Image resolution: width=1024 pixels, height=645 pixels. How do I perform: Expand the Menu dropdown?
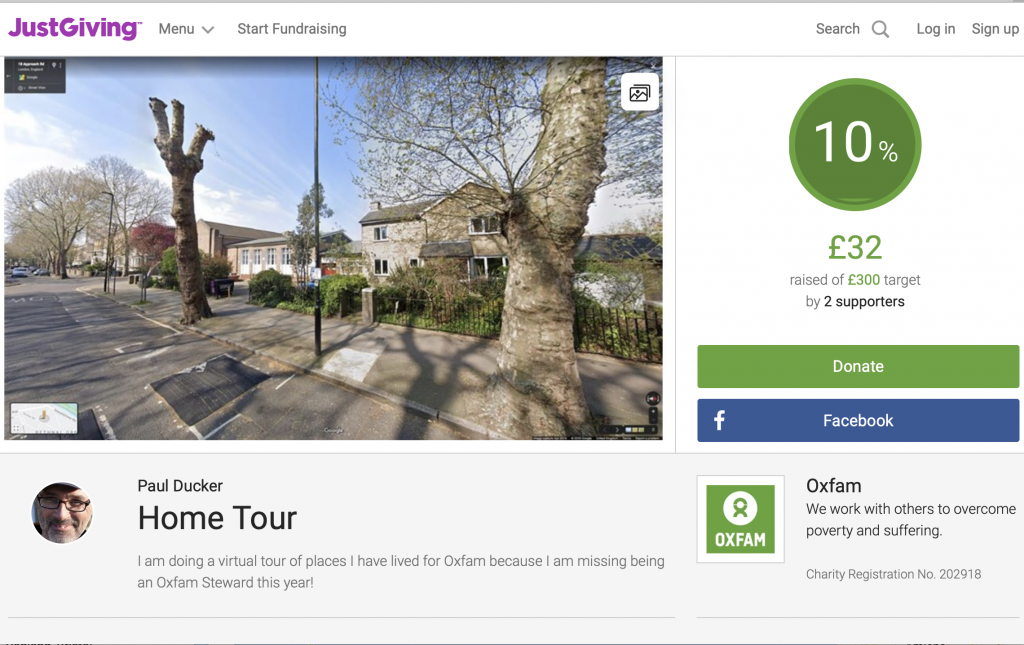[186, 29]
